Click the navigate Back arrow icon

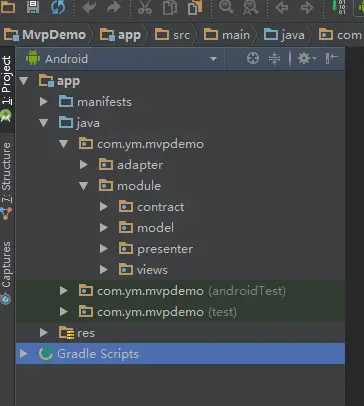coord(282,7)
